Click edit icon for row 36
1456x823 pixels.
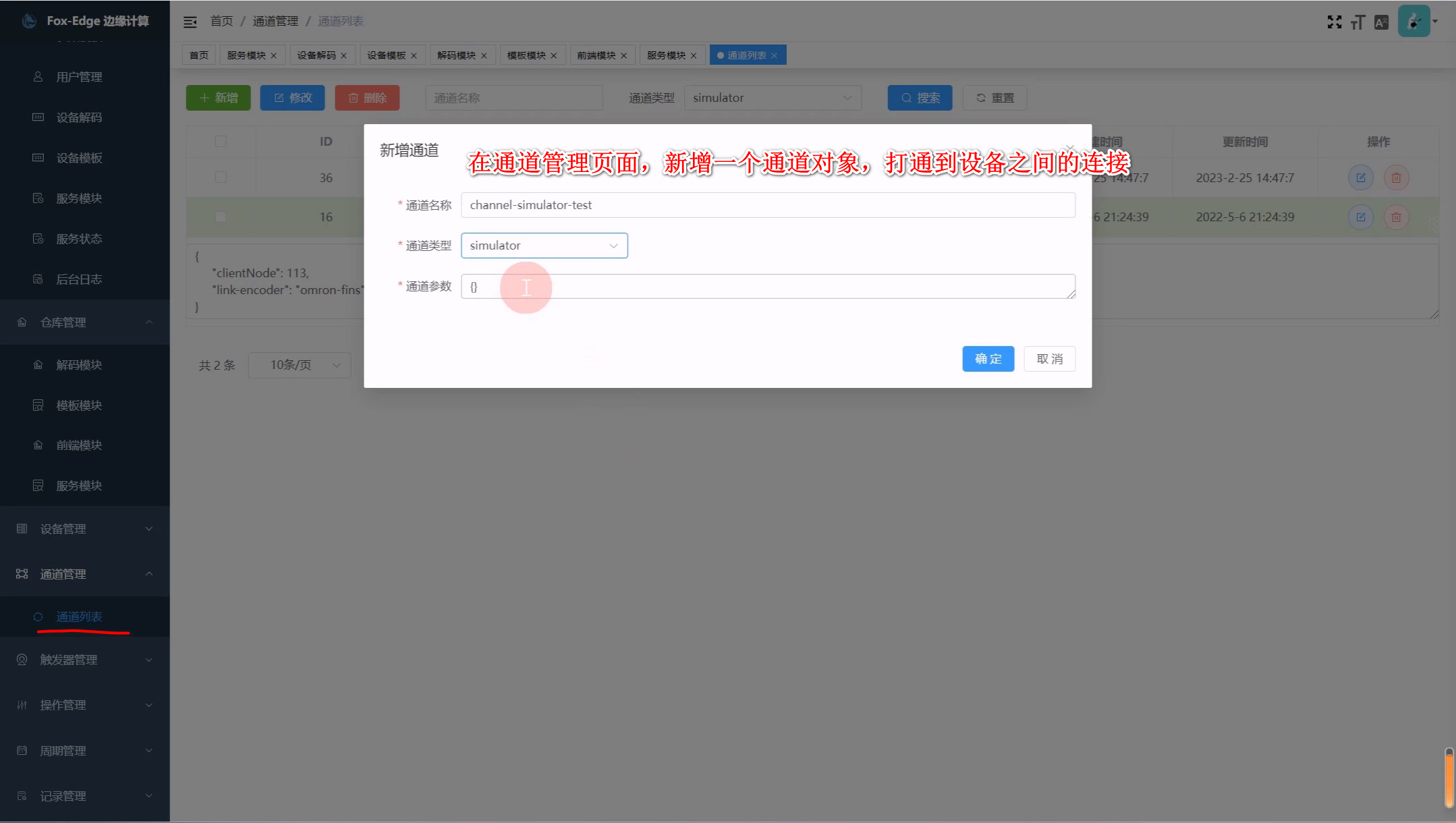coord(1361,177)
